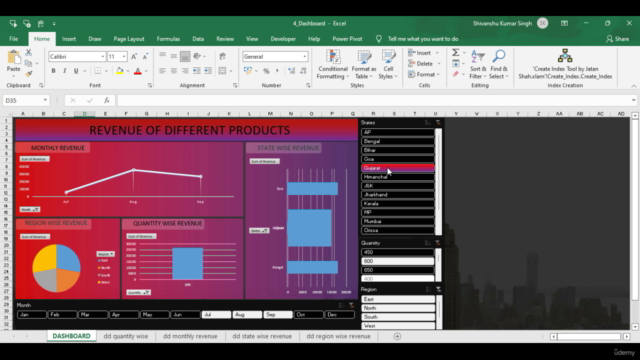Click the Clear eraser icon in Editing
This screenshot has height=360, width=640.
tap(456, 74)
